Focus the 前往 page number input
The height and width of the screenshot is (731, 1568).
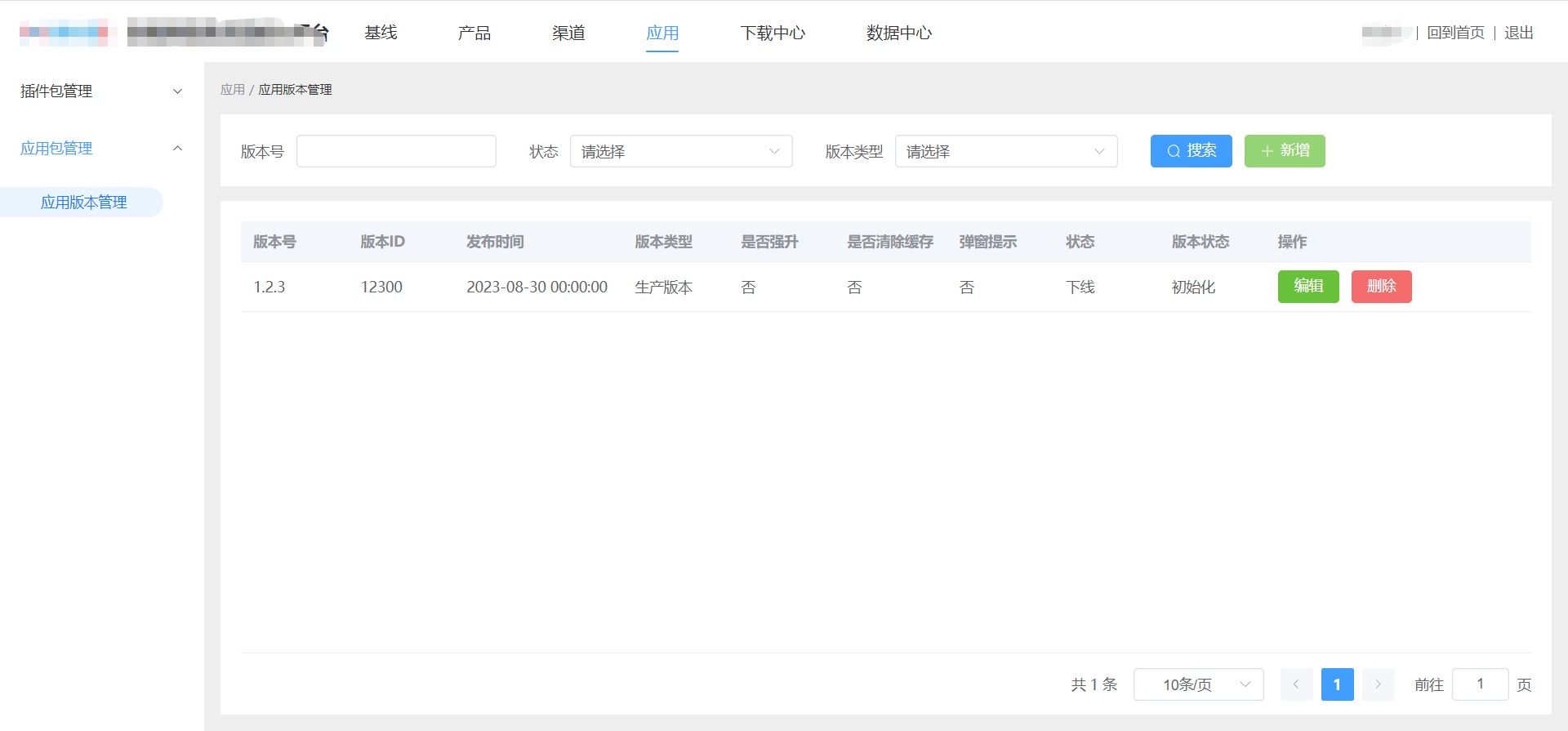click(1481, 684)
